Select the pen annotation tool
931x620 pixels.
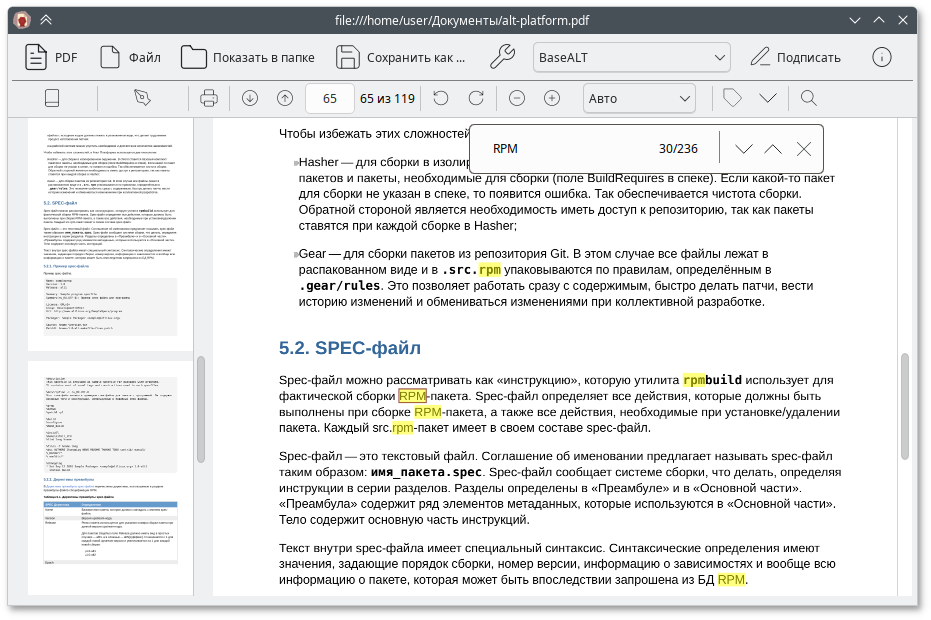[142, 98]
